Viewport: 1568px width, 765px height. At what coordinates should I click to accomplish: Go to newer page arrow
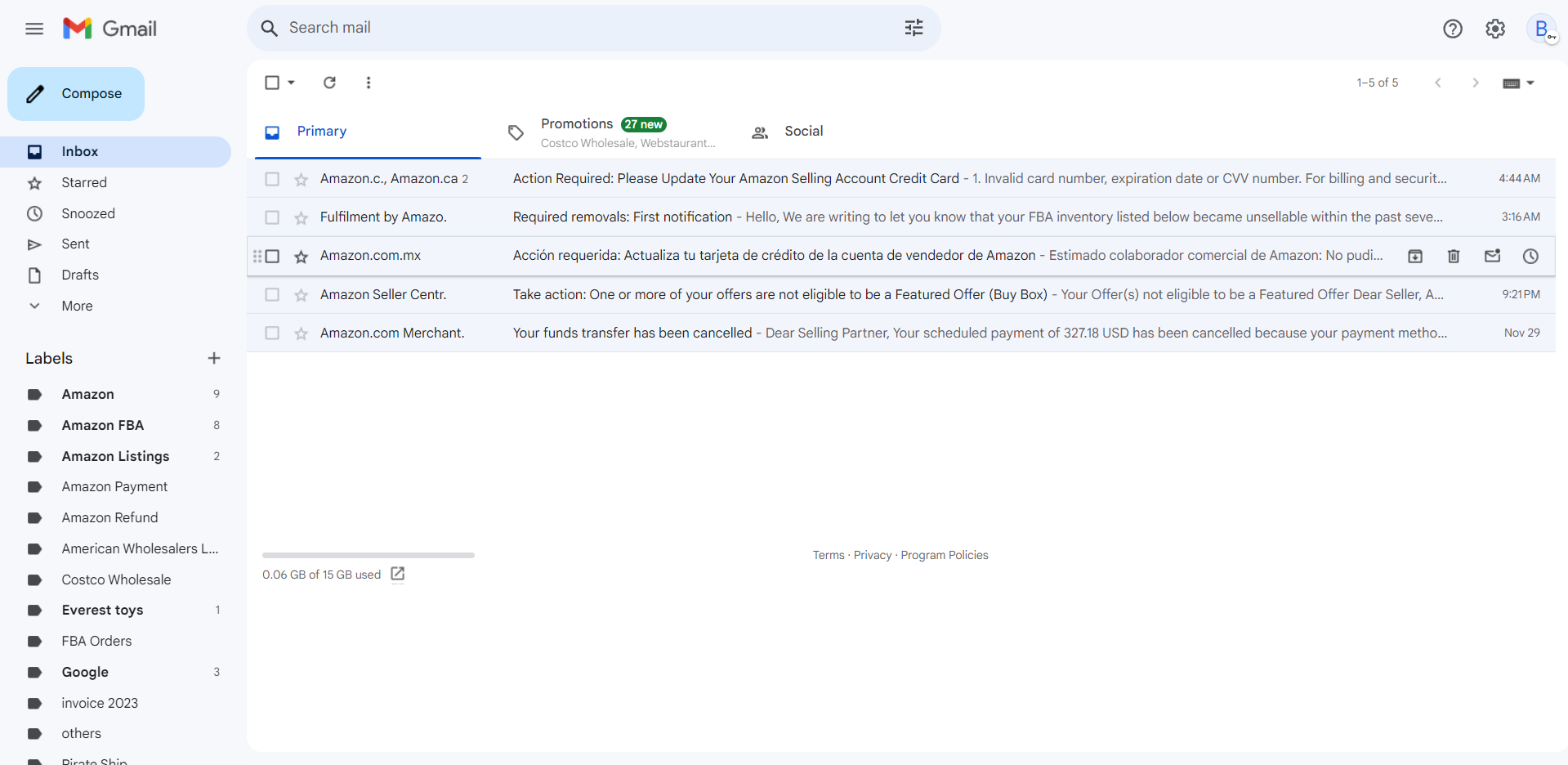click(x=1438, y=83)
